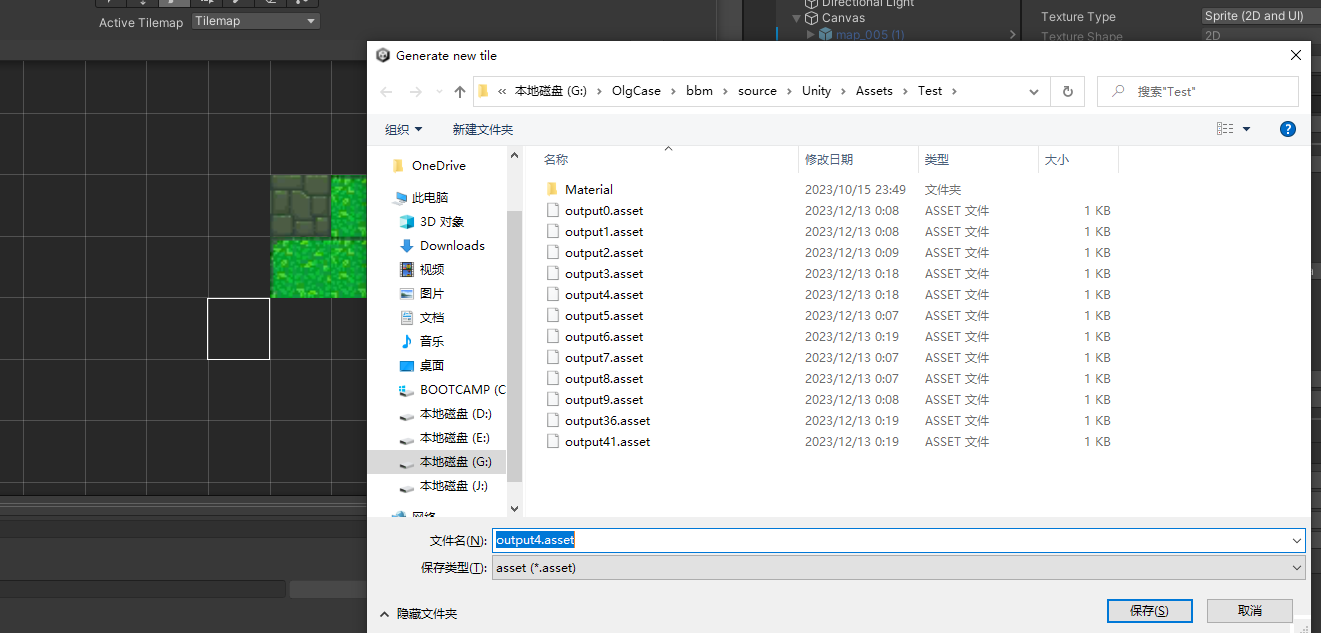Click the search Test input field
Screen dimensions: 1321x633
(x=1197, y=91)
